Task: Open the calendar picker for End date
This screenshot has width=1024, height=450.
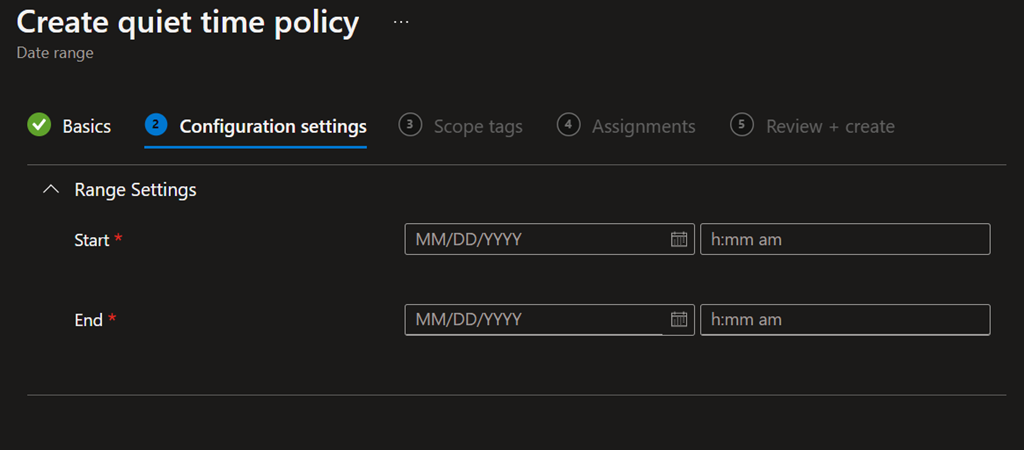Action: (x=679, y=320)
